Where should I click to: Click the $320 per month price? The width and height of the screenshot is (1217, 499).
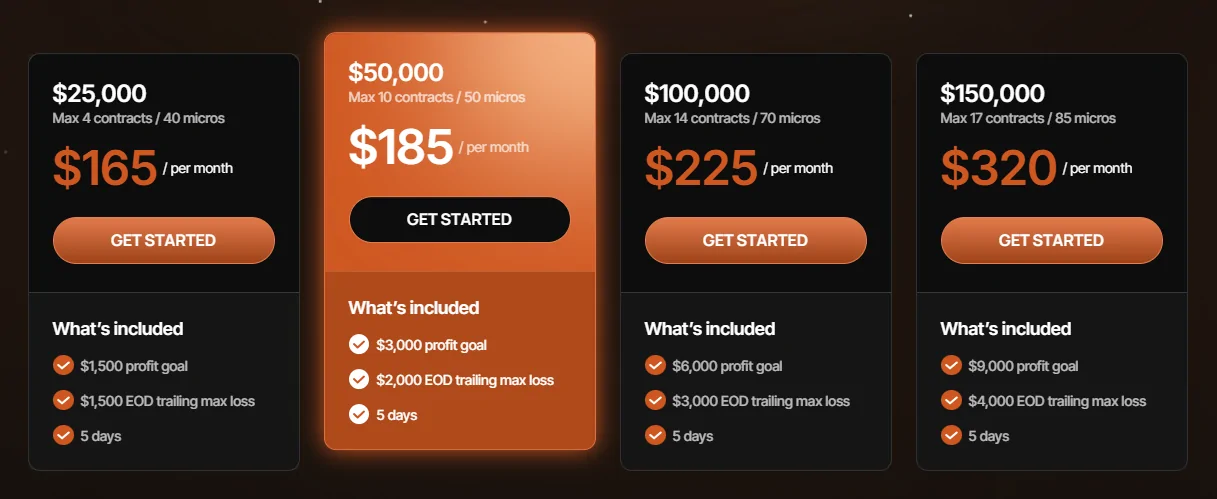[998, 168]
